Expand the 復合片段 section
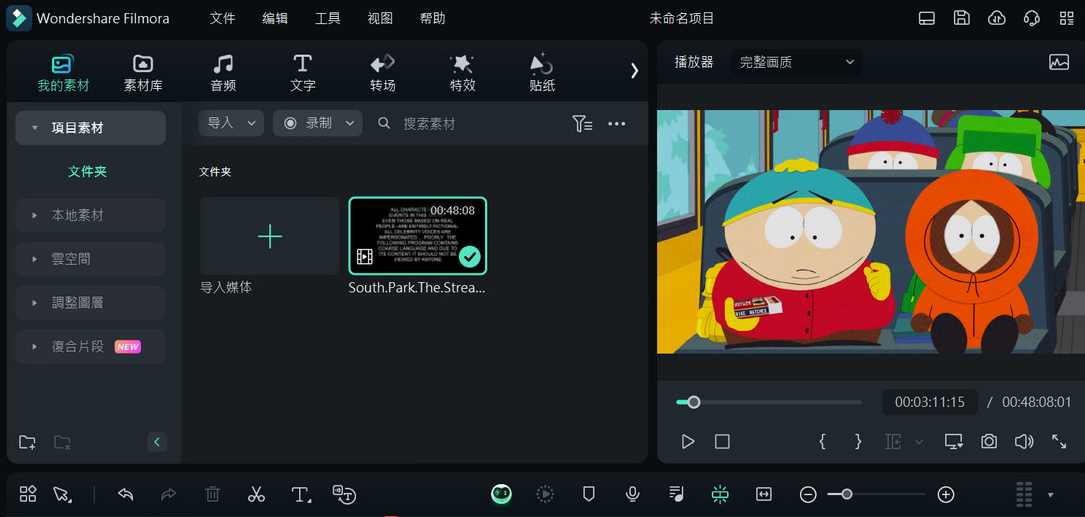Image resolution: width=1085 pixels, height=517 pixels. point(91,347)
